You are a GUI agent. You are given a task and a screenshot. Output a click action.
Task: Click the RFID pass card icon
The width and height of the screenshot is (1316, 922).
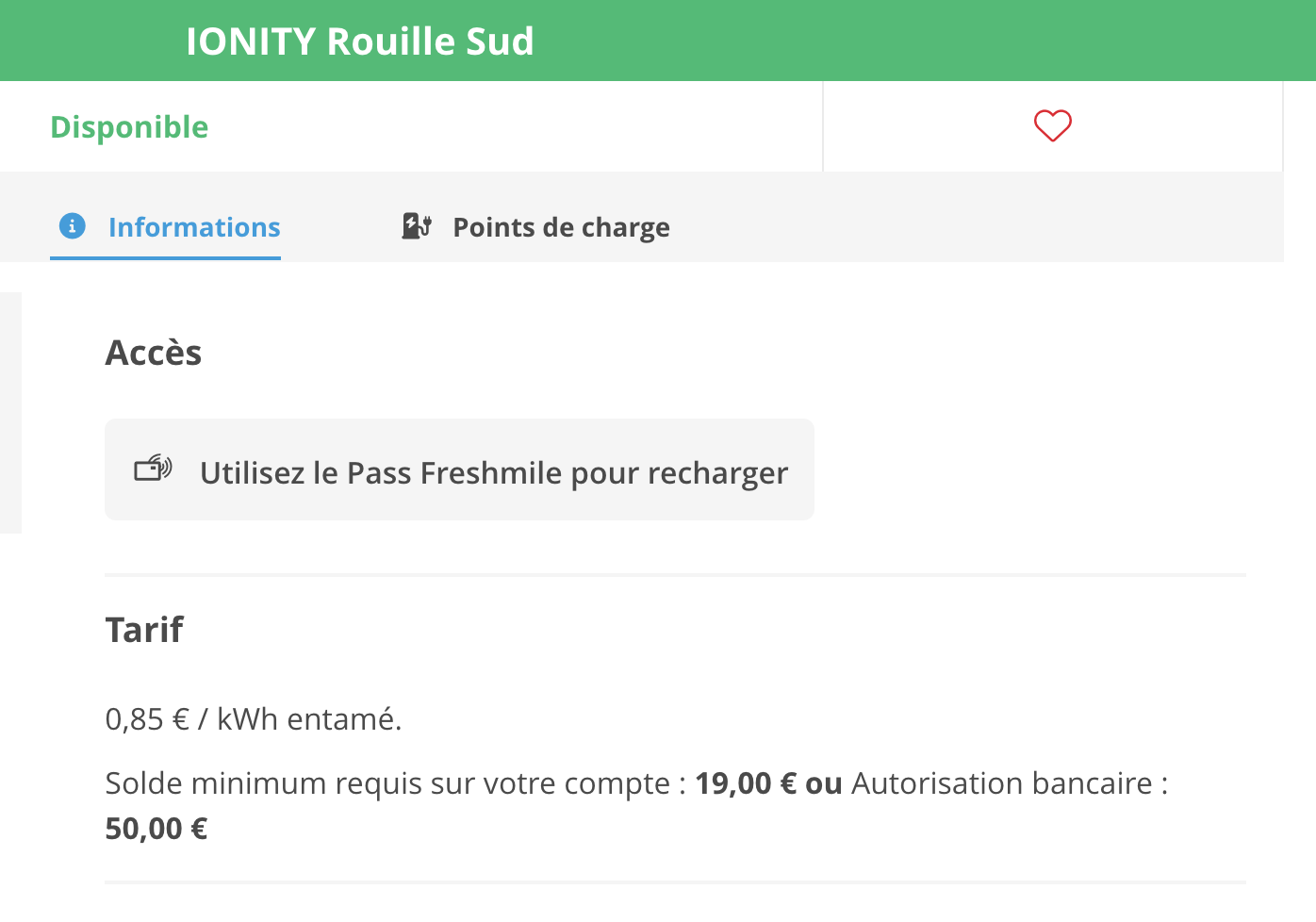click(153, 468)
